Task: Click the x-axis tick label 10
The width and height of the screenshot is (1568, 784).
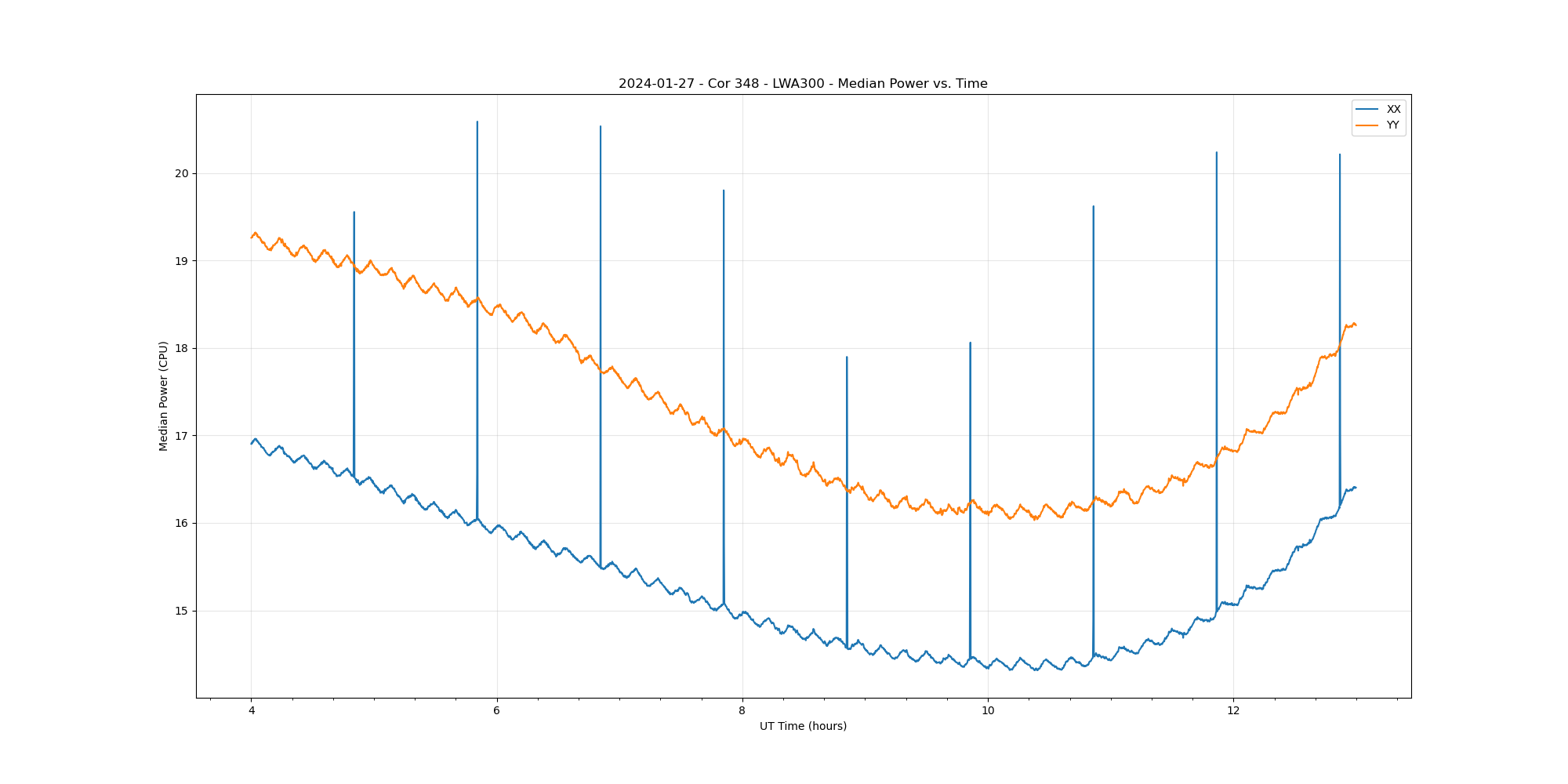Action: [987, 711]
